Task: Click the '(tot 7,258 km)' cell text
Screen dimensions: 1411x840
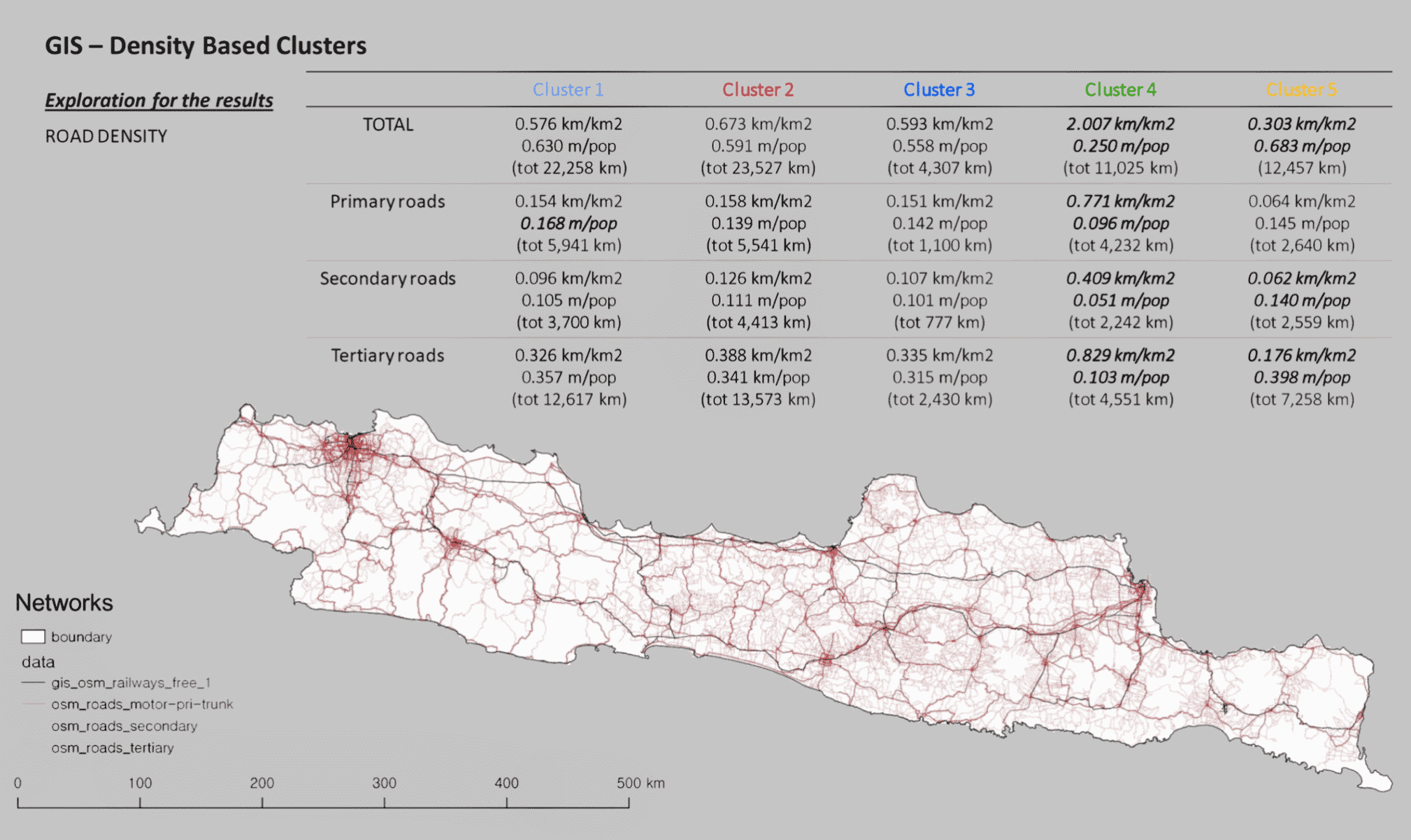Action: point(1302,400)
